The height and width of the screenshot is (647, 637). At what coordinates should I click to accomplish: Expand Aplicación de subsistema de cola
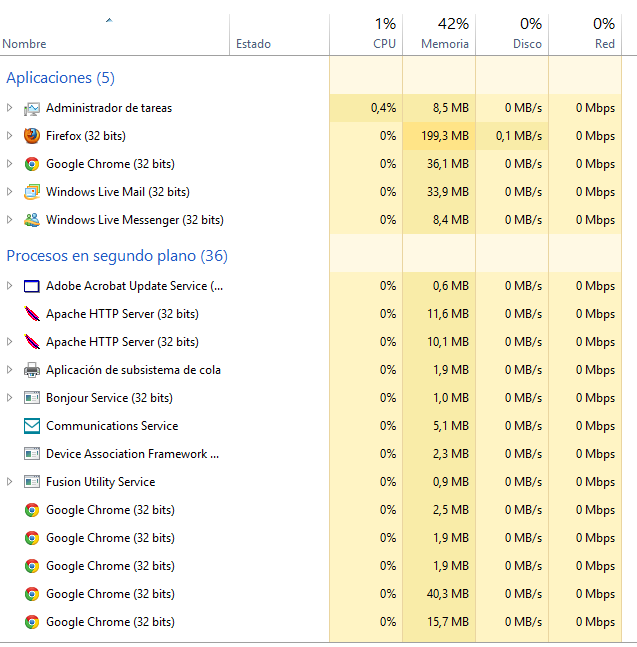coord(9,370)
